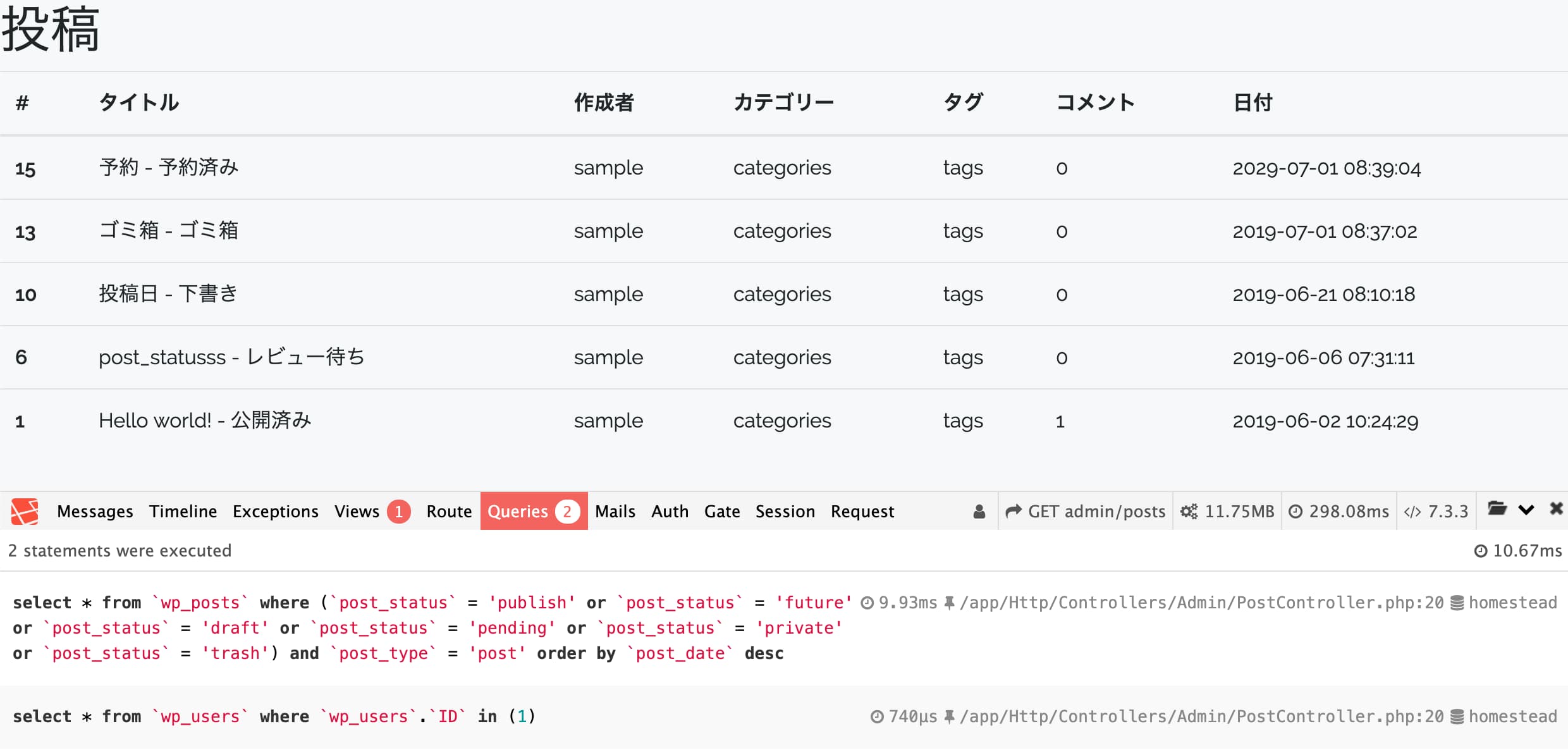The image size is (1568, 750).
Task: Open the post titled Hello world! - 公開済み
Action: point(205,420)
